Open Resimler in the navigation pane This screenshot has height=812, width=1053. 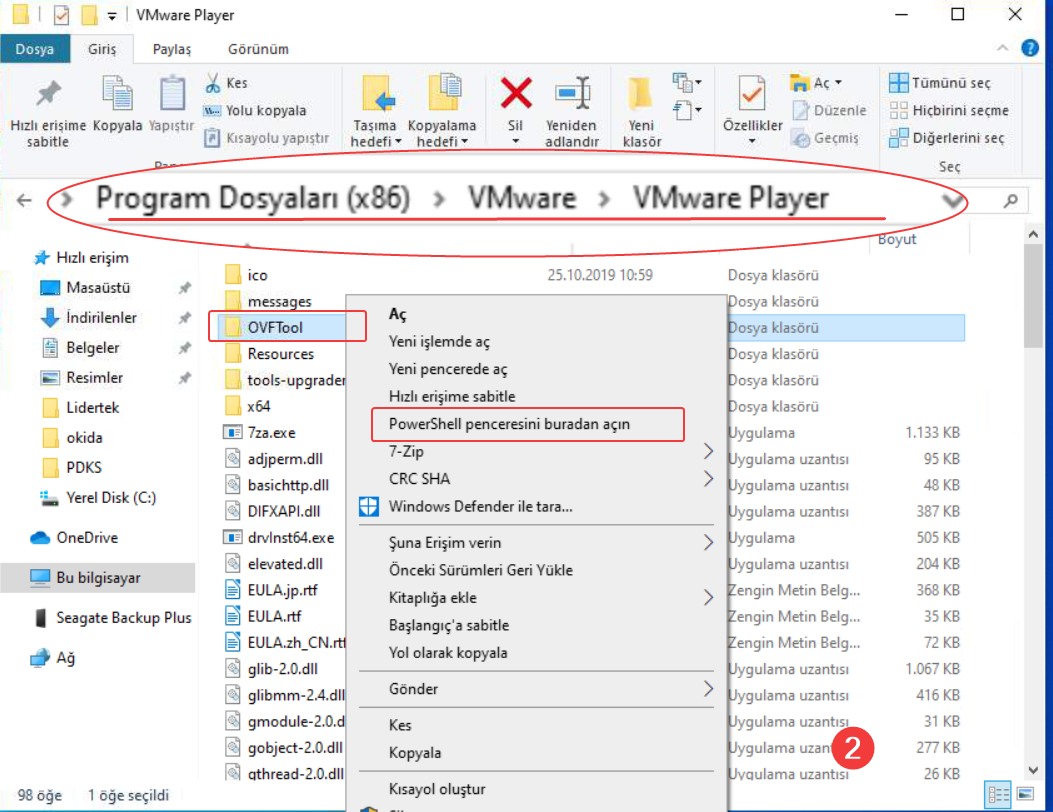click(x=82, y=377)
